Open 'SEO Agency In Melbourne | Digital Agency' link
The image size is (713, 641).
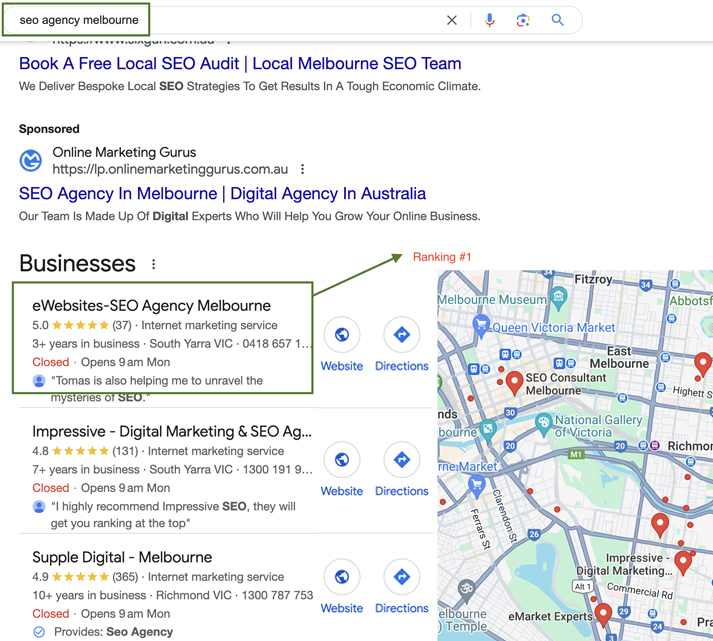pos(222,194)
